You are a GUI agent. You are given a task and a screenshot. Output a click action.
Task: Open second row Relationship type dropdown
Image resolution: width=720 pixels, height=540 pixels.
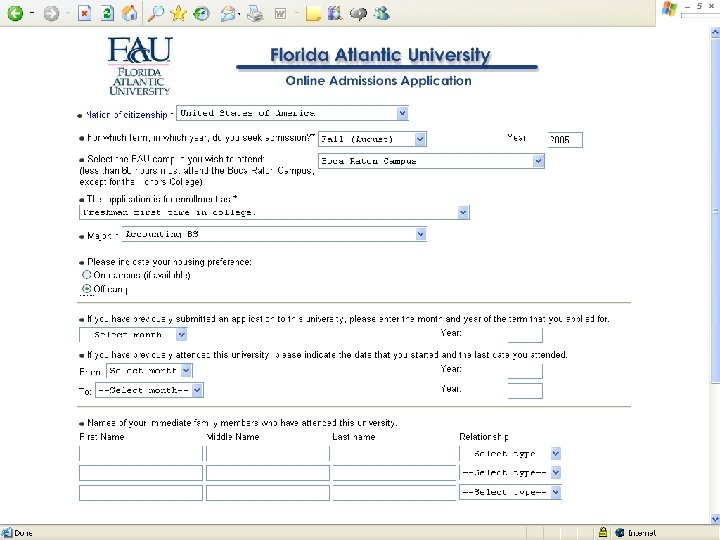[510, 472]
